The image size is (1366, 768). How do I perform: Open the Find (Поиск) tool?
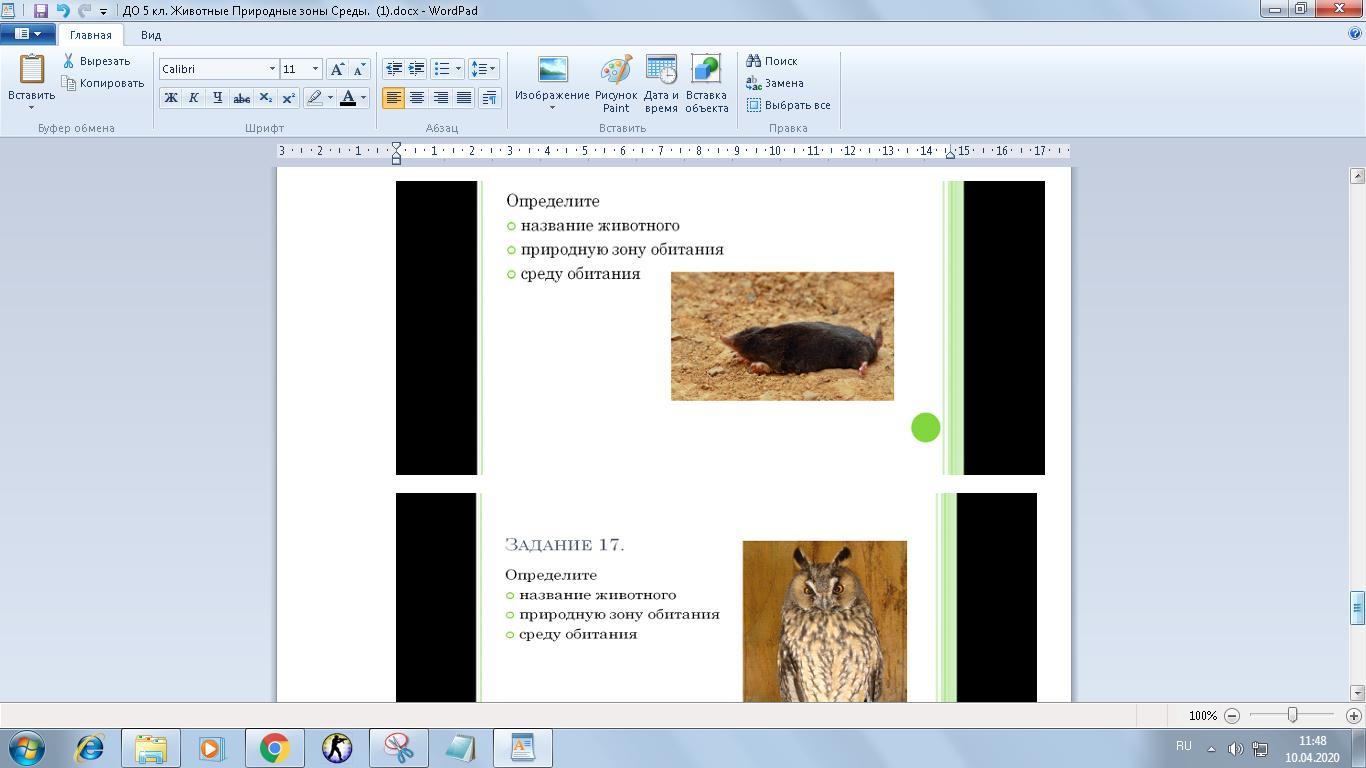coord(772,61)
